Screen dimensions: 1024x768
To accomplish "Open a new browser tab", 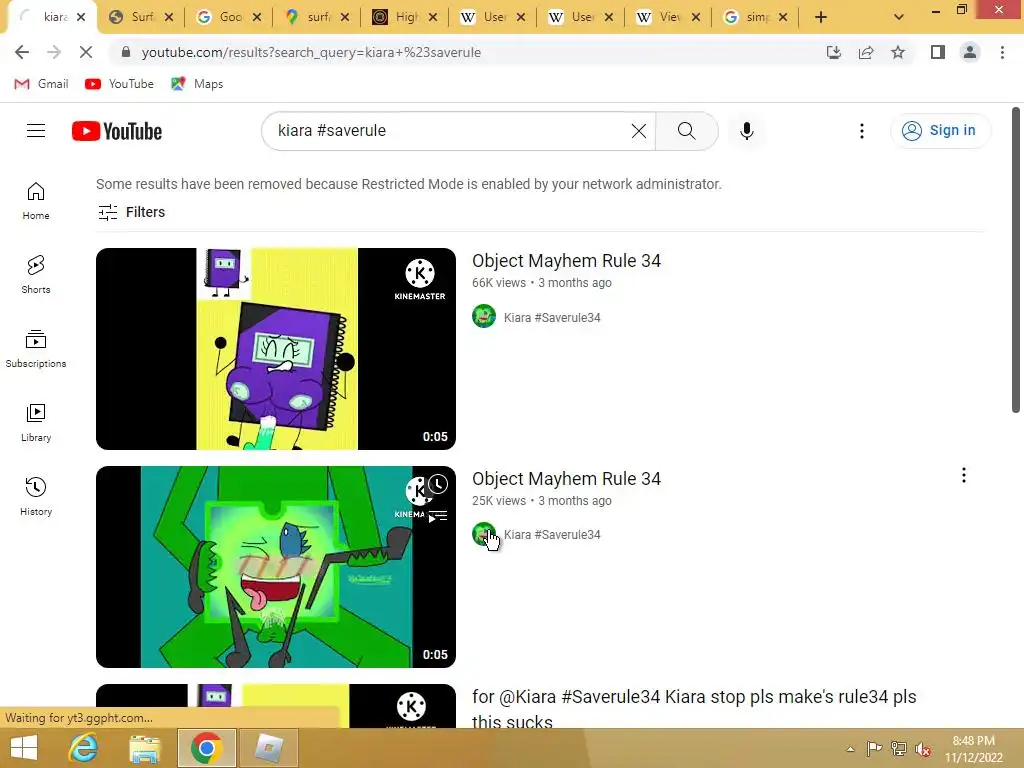I will tap(821, 17).
